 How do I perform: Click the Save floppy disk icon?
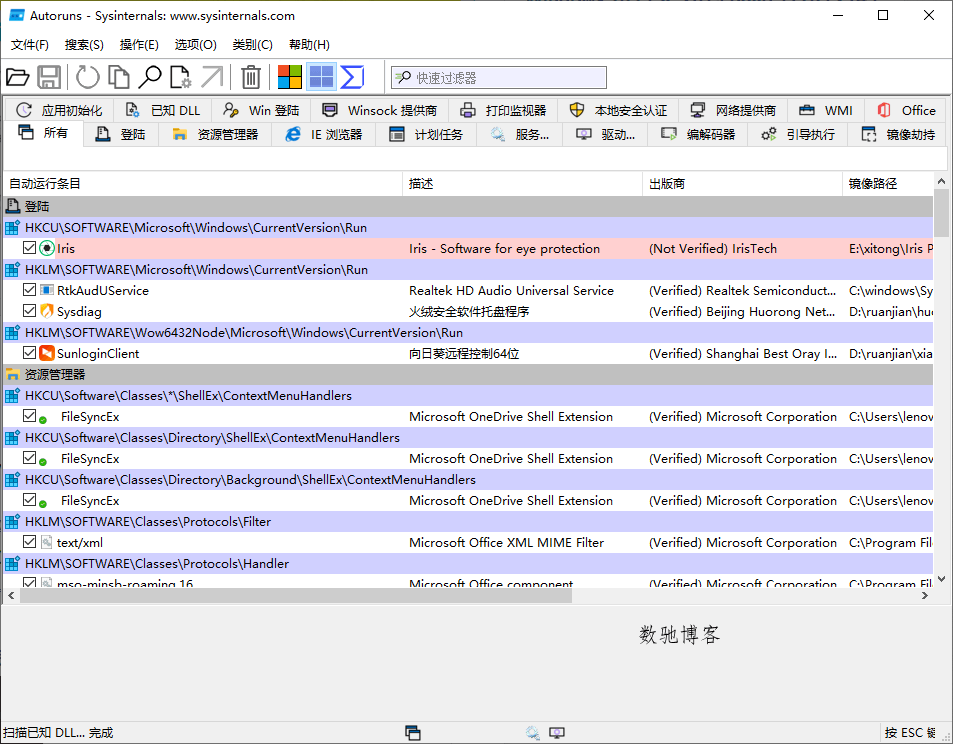49,77
